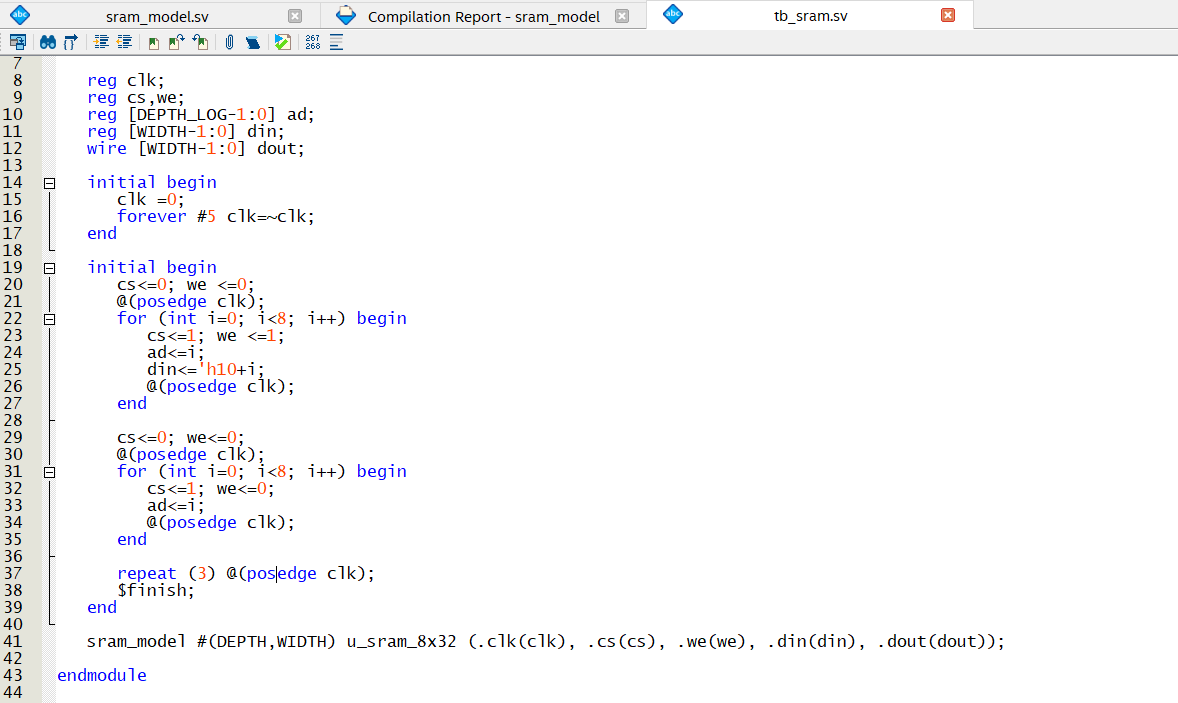
Task: Click 'ad<=i;' on line 24
Action: point(176,352)
